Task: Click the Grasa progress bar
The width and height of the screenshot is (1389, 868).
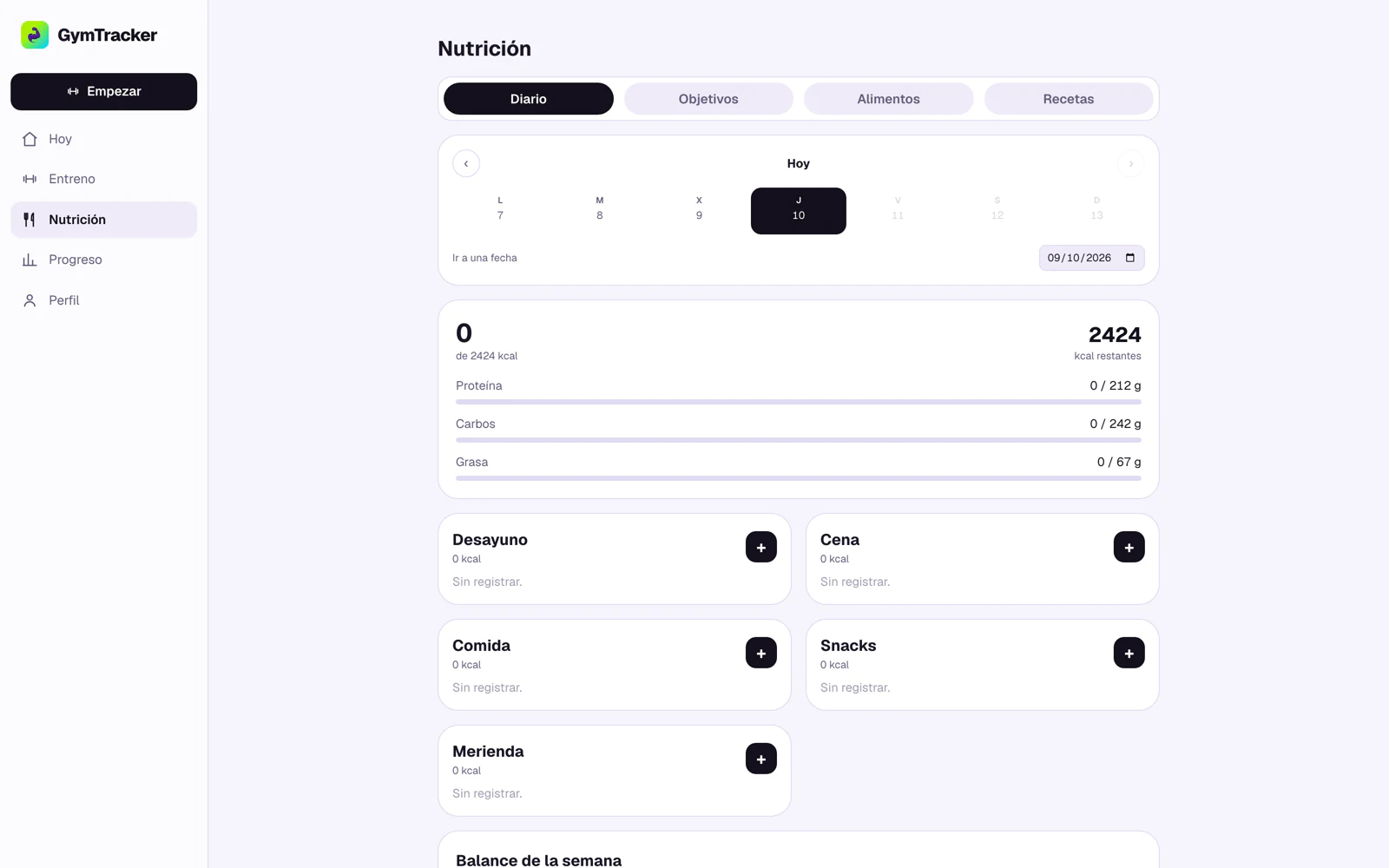Action: (x=799, y=478)
